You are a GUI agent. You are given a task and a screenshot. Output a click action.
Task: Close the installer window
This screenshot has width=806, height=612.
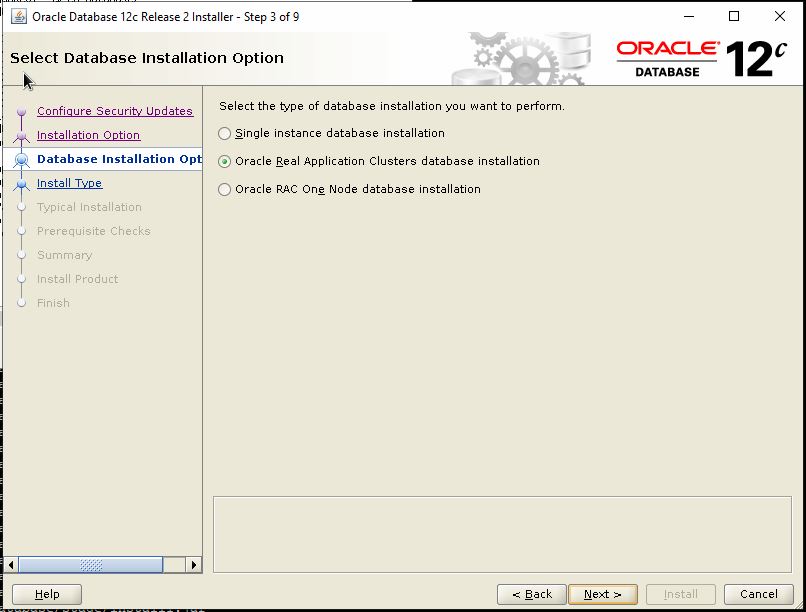(780, 16)
